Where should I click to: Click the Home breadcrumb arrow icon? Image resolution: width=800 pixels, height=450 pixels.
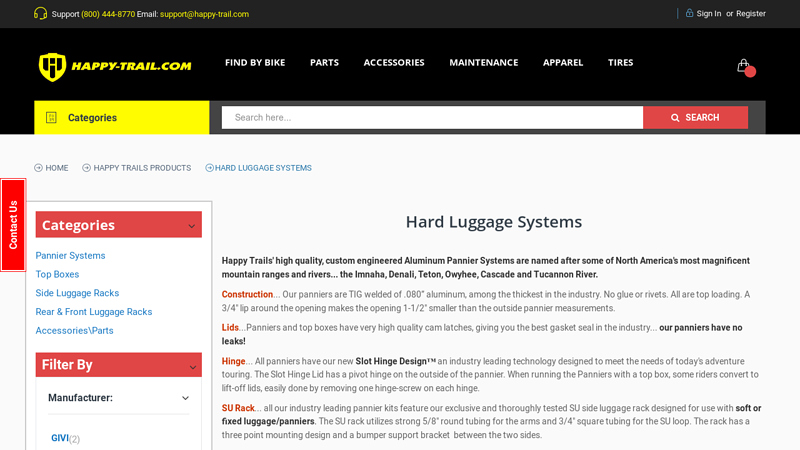39,168
